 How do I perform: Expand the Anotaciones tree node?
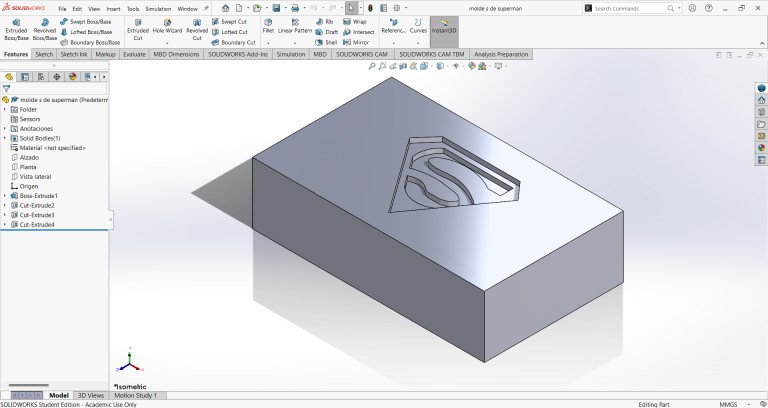point(5,128)
